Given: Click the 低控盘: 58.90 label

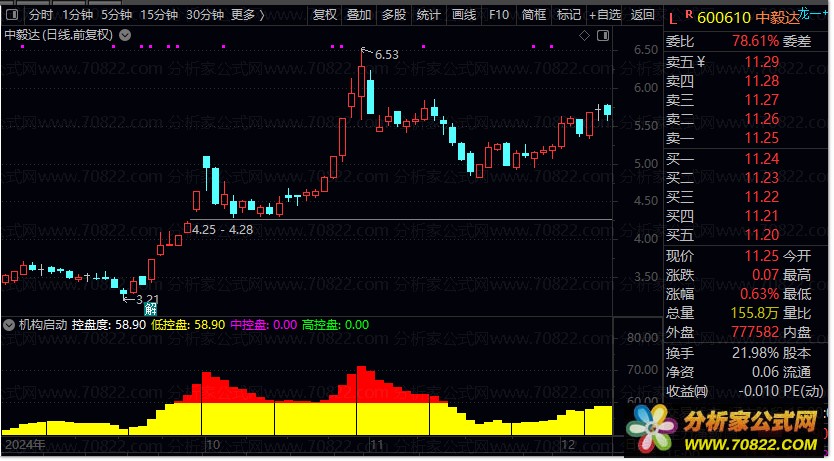Looking at the screenshot, I should pyautogui.click(x=188, y=325).
